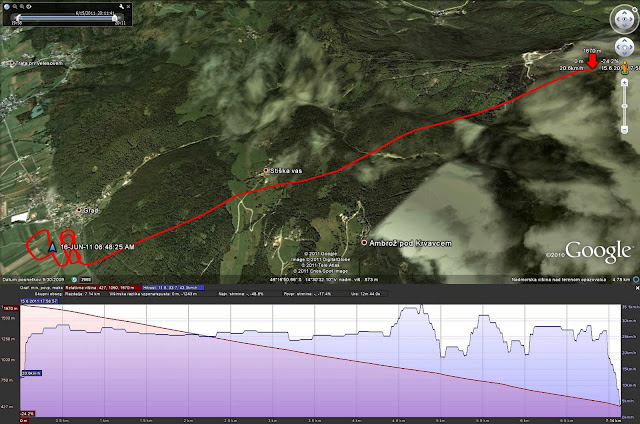
Task: Click the time slider end handle
Action: tap(115, 18)
